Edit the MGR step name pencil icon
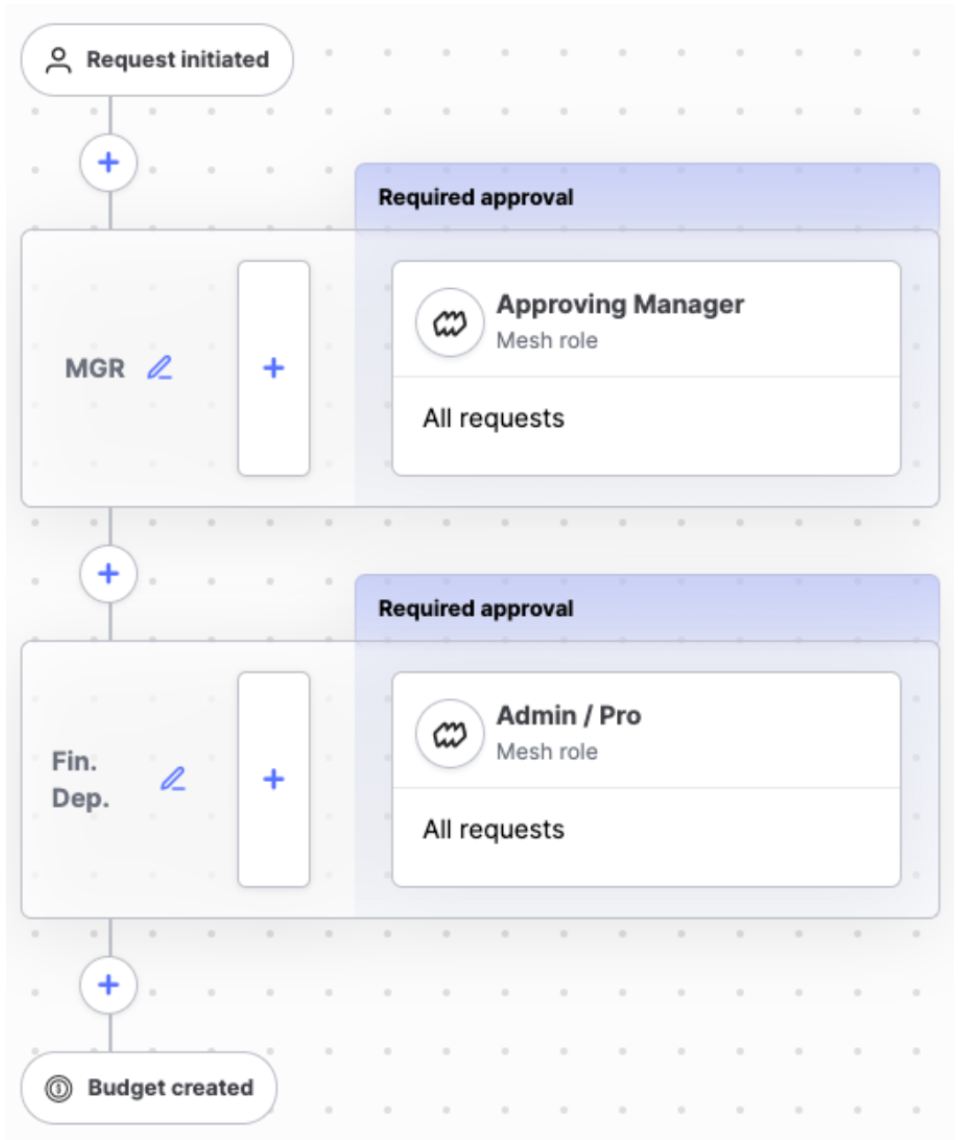 160,368
